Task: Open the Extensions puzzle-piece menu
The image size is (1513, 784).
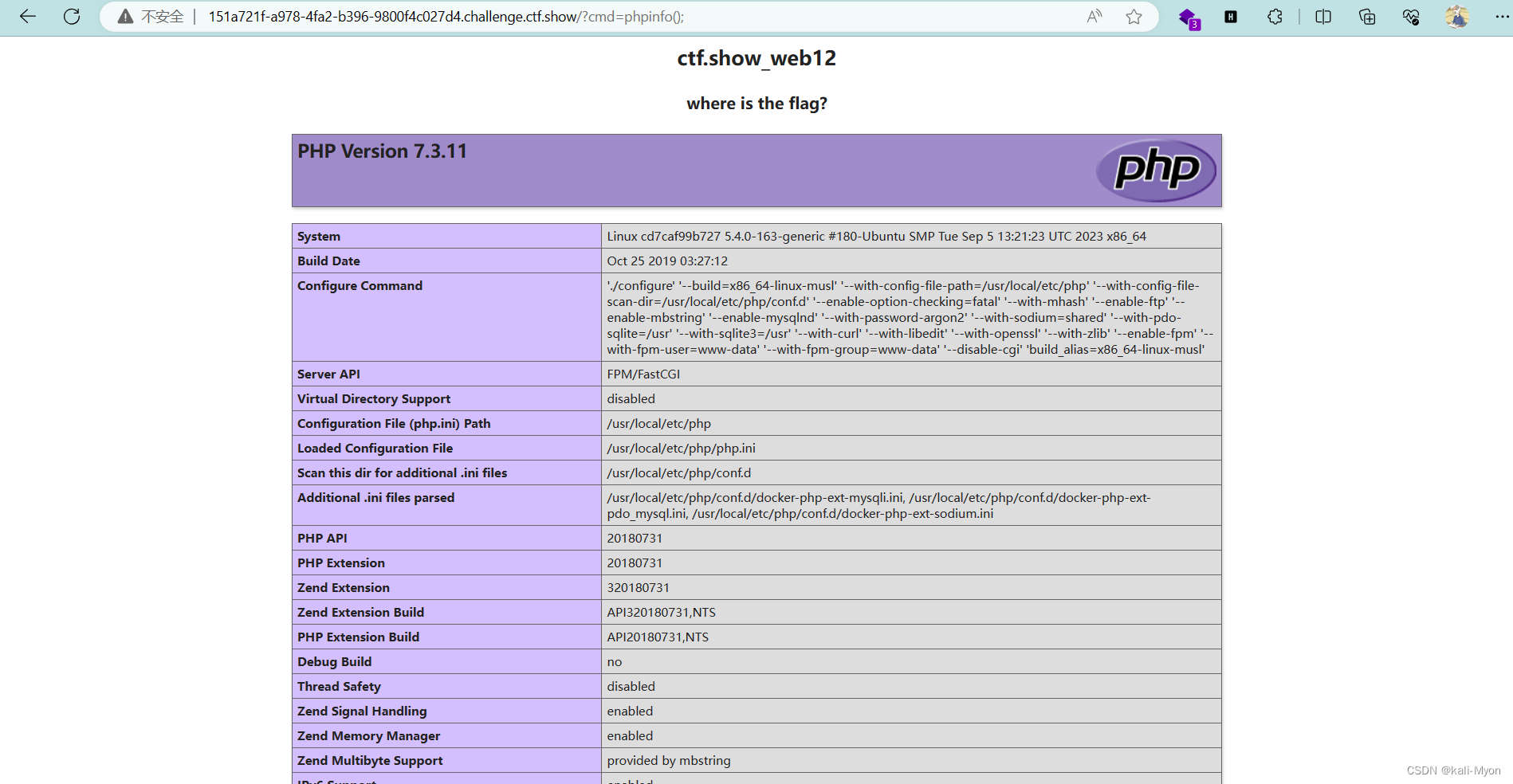Action: tap(1274, 16)
